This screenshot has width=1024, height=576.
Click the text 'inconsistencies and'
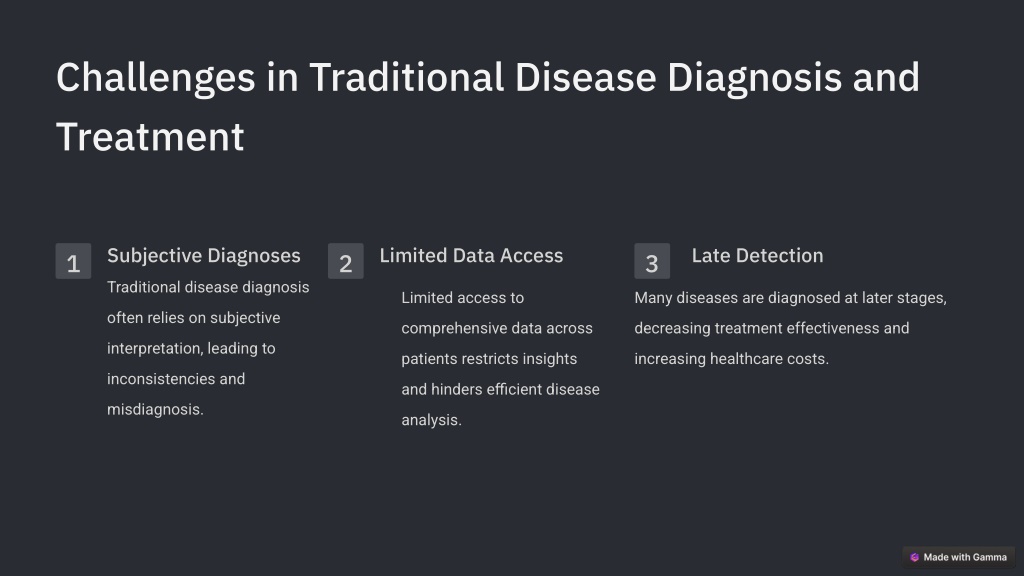[176, 379]
